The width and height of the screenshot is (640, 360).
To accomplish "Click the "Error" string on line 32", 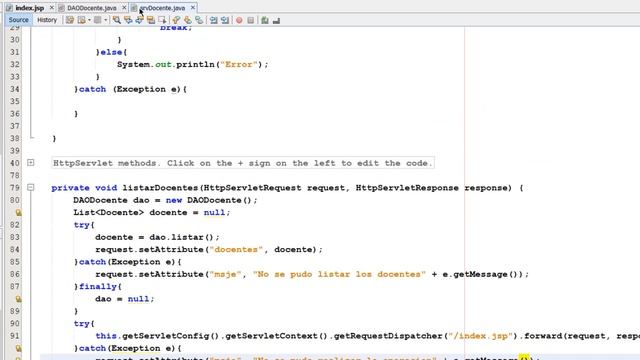I will click(239, 64).
